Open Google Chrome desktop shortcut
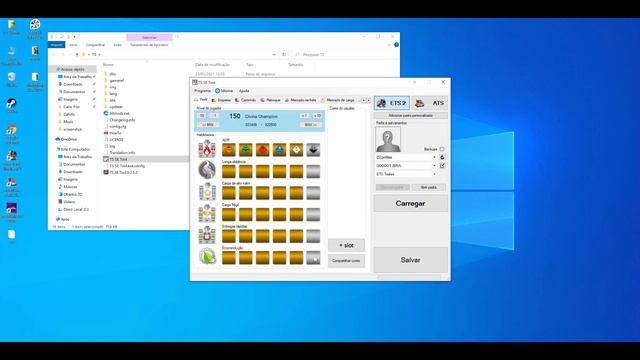Image resolution: width=640 pixels, height=360 pixels. click(x=11, y=133)
